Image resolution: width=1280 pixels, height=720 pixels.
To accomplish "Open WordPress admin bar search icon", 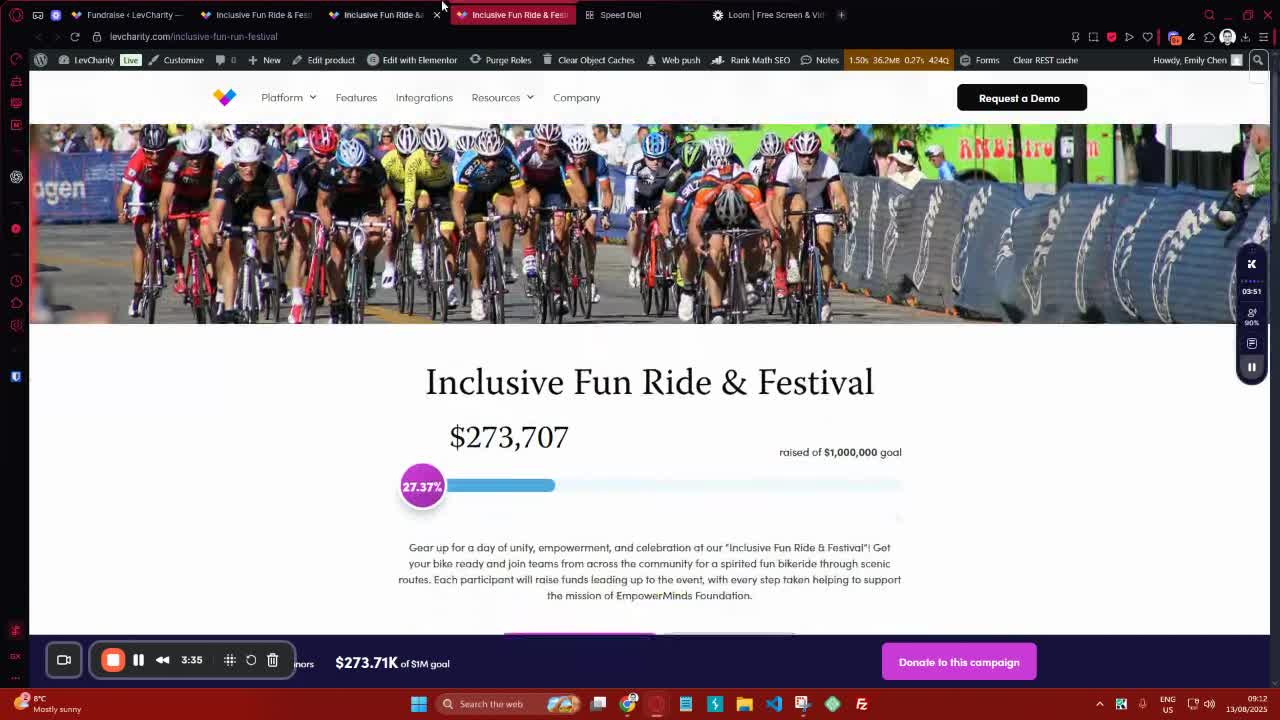I will point(1258,60).
